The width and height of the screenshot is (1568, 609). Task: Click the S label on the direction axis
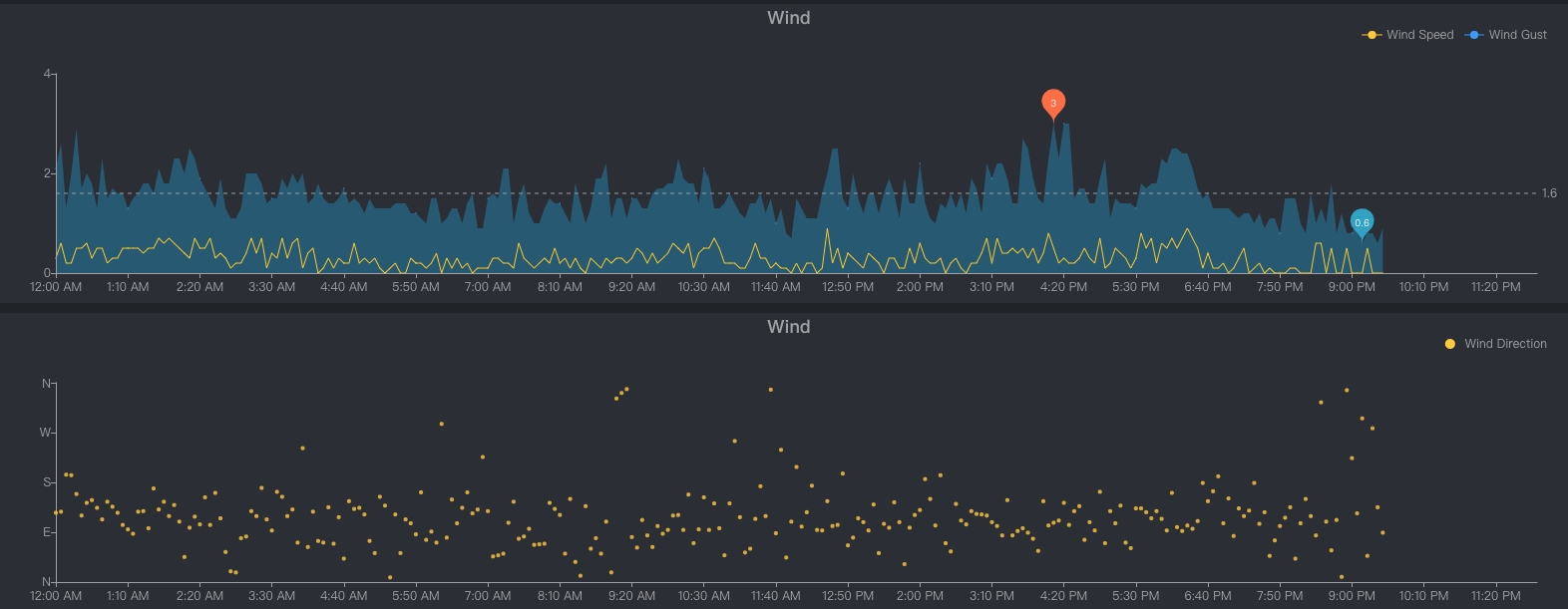click(46, 482)
